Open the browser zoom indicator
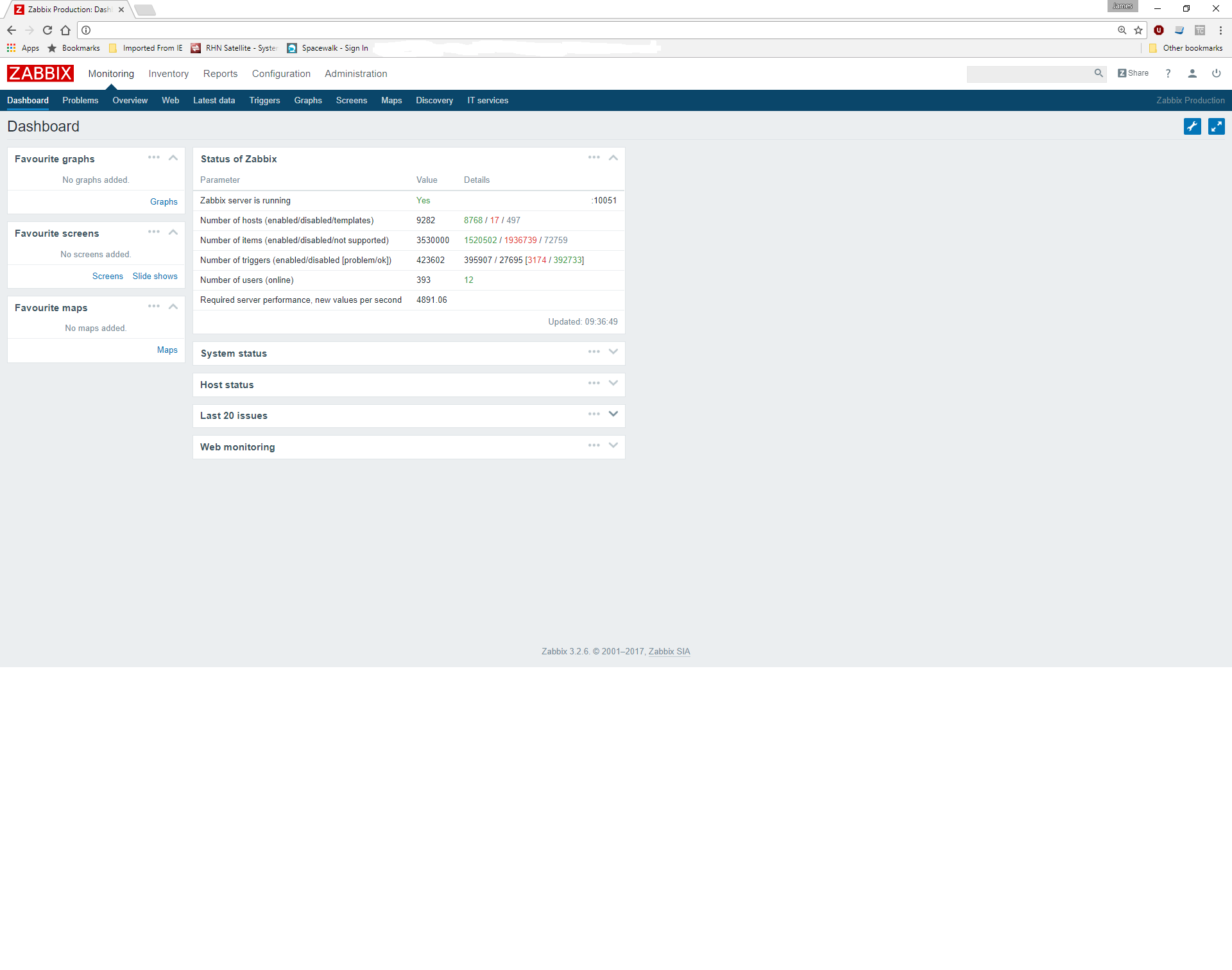 [1122, 30]
